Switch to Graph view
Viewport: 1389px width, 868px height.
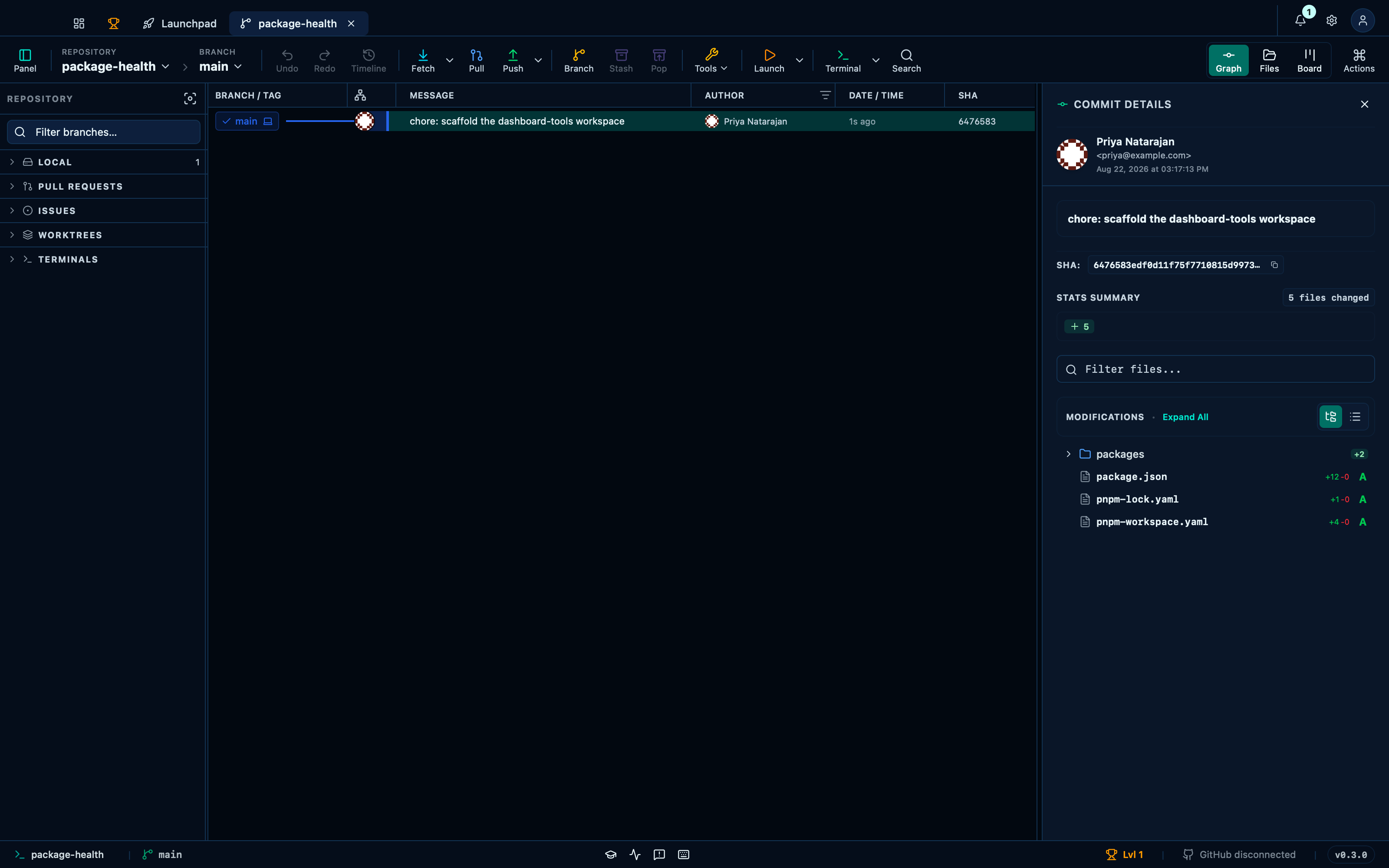coord(1228,60)
